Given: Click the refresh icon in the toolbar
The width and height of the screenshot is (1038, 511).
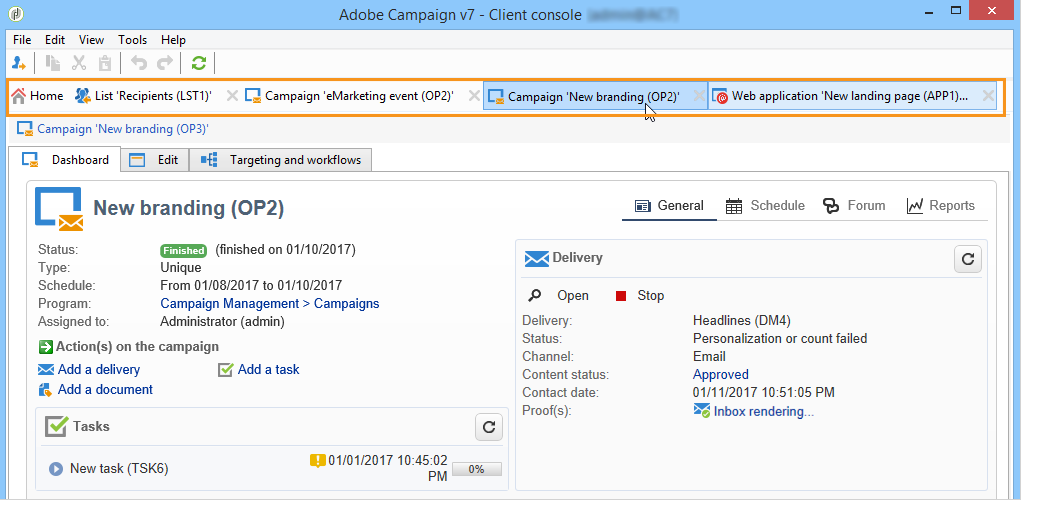Looking at the screenshot, I should (199, 63).
